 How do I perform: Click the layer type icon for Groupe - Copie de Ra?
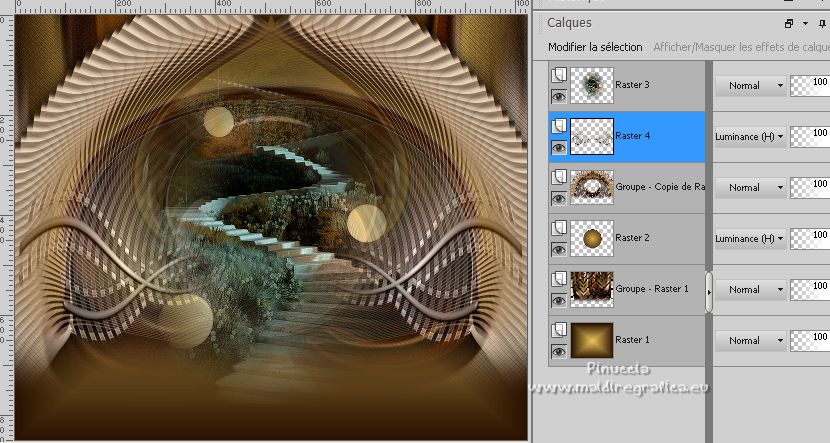pos(559,177)
